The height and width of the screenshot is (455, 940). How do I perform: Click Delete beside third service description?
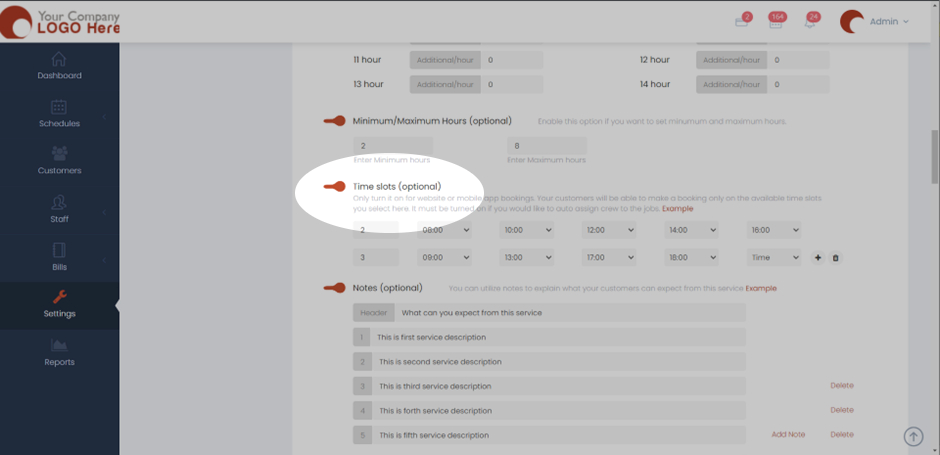(x=841, y=386)
